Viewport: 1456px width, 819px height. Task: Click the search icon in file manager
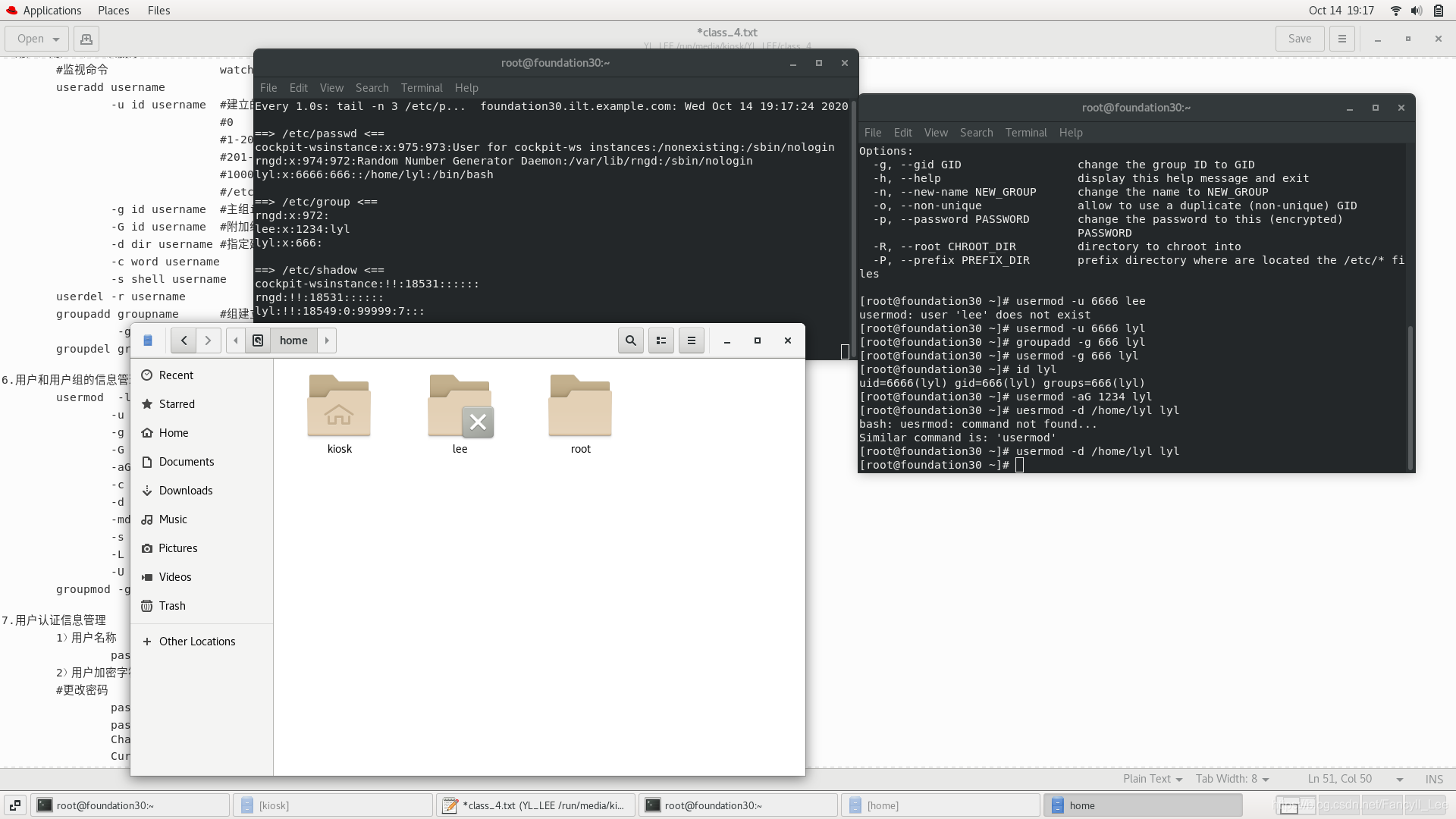pos(630,340)
